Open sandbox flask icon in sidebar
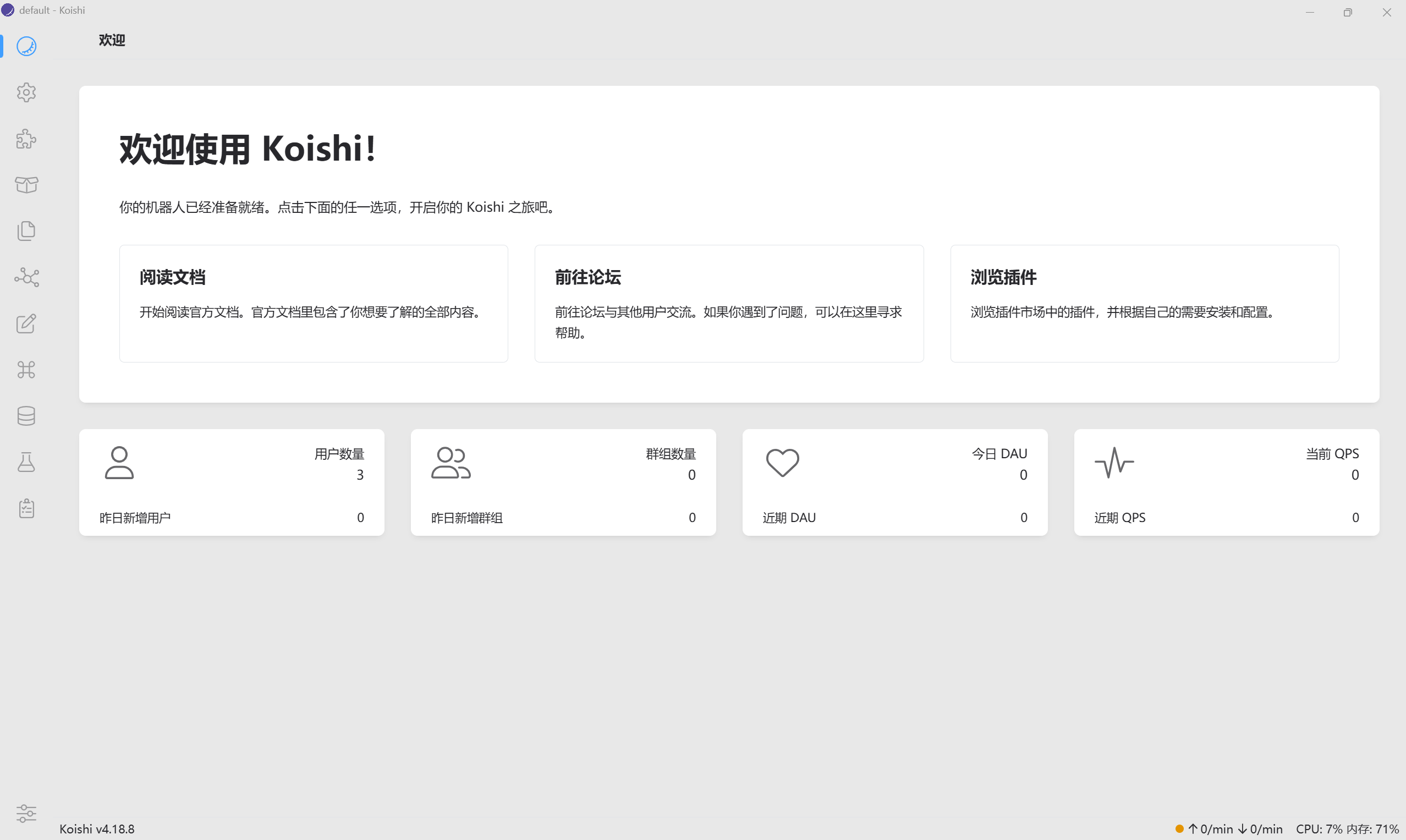The width and height of the screenshot is (1406, 840). point(26,462)
